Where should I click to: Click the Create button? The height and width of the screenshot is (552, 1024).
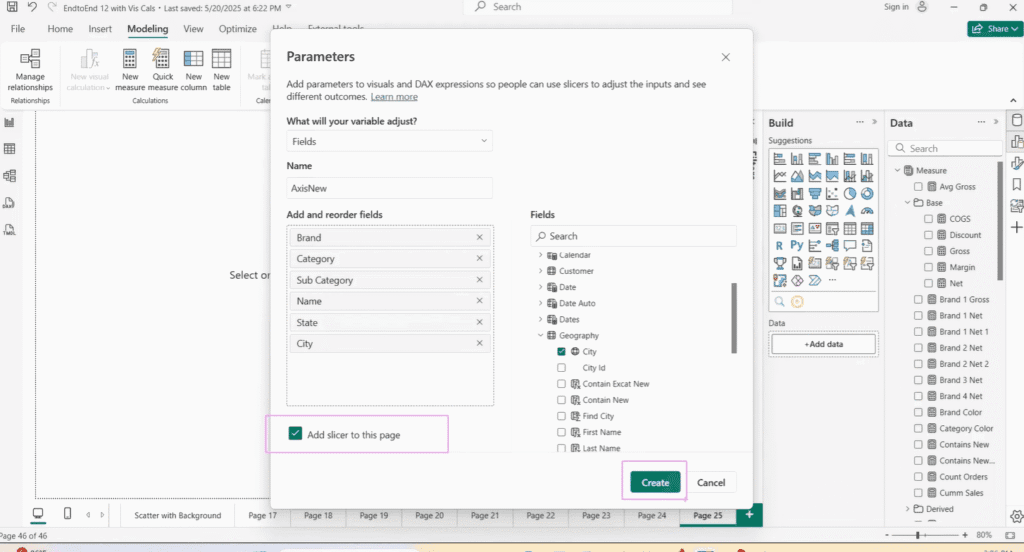[655, 483]
